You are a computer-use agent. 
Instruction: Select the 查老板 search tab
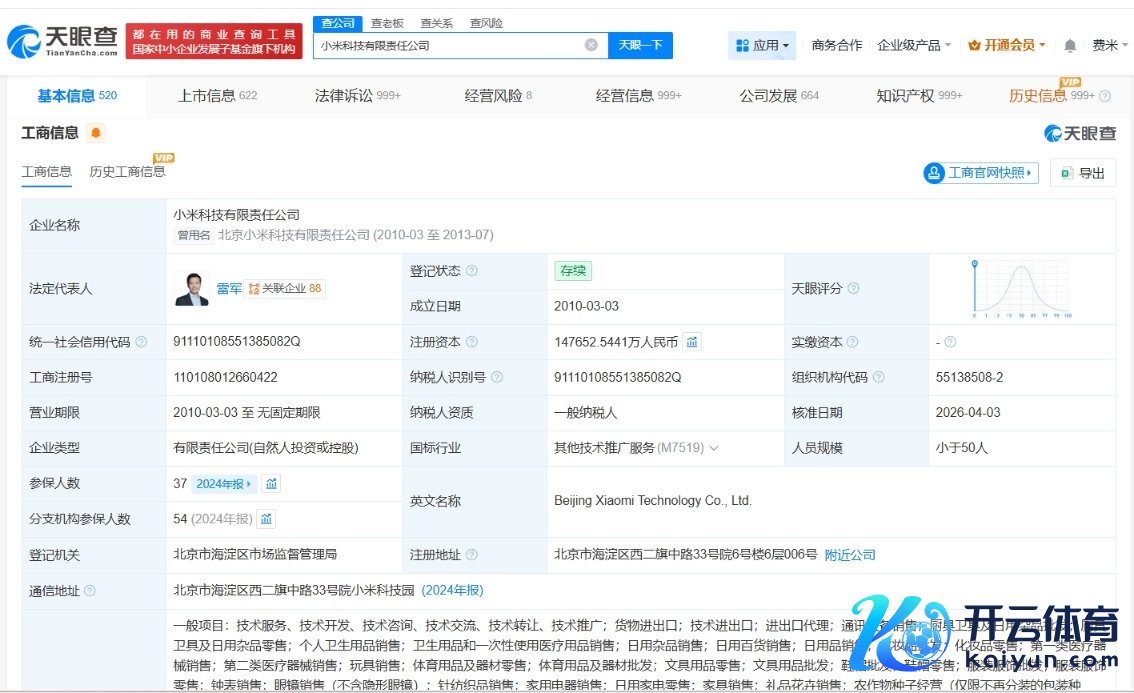[x=387, y=23]
